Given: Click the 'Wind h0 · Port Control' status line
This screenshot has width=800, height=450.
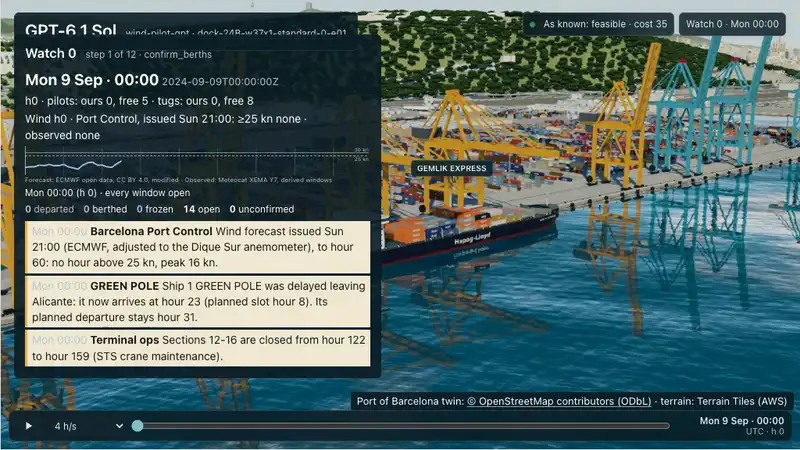Looking at the screenshot, I should tap(166, 127).
